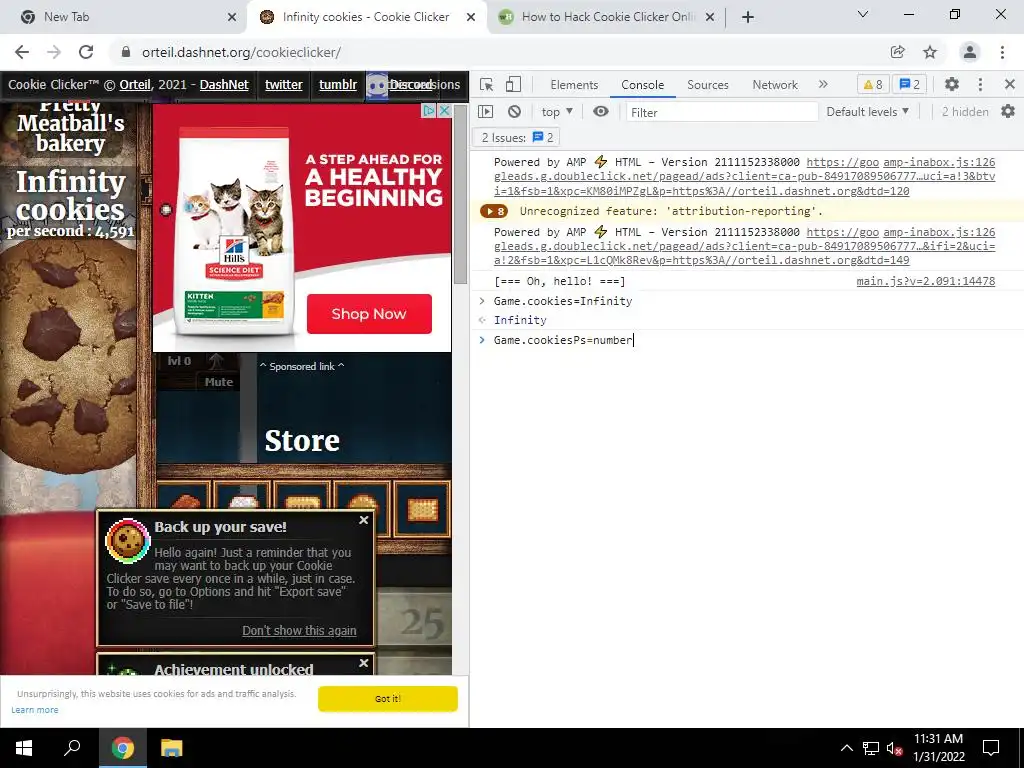
Task: Open Windows taskbar search
Action: (x=72, y=748)
